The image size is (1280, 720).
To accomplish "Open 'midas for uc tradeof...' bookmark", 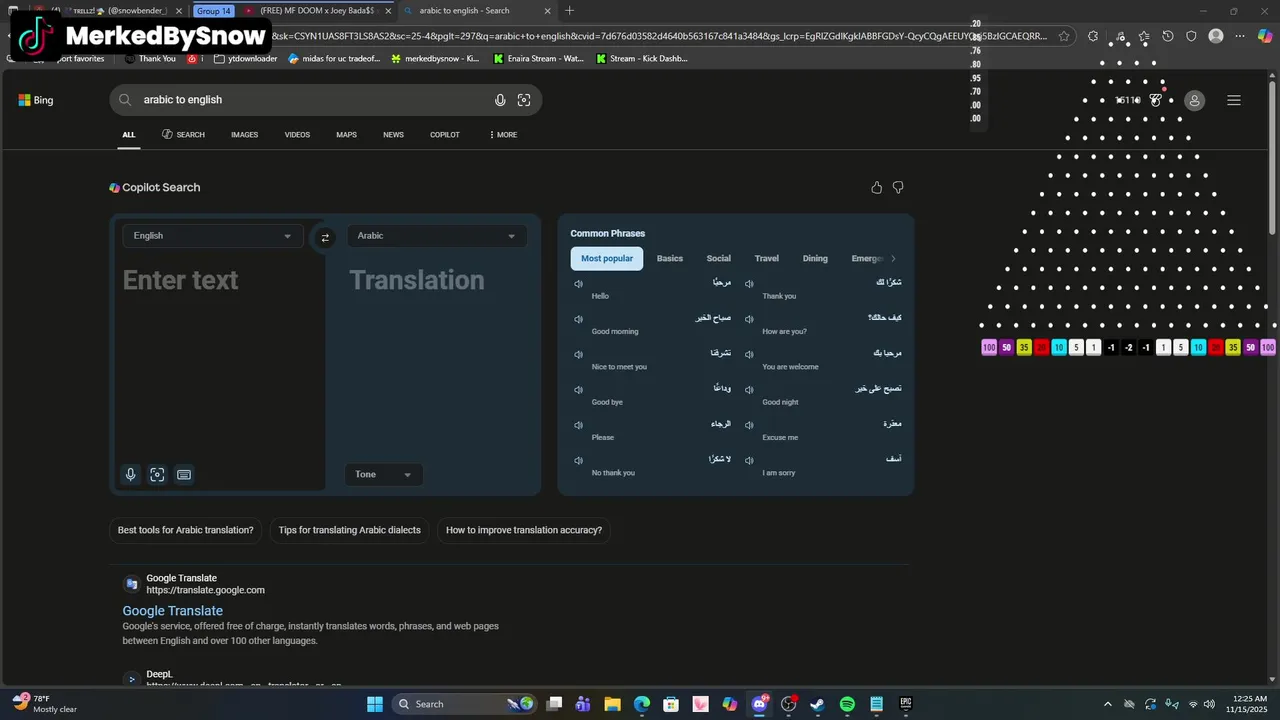I will tap(334, 59).
